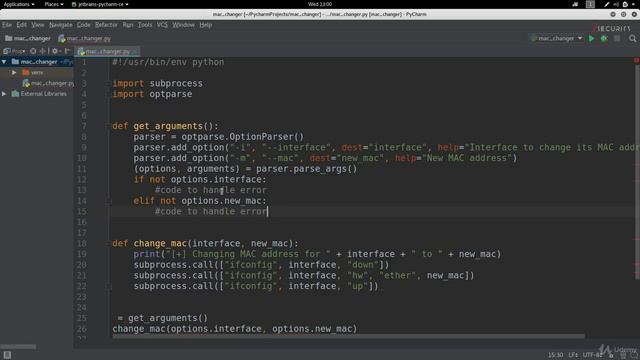Open the VCS menu
The height and width of the screenshot is (360, 640).
pyautogui.click(x=162, y=25)
